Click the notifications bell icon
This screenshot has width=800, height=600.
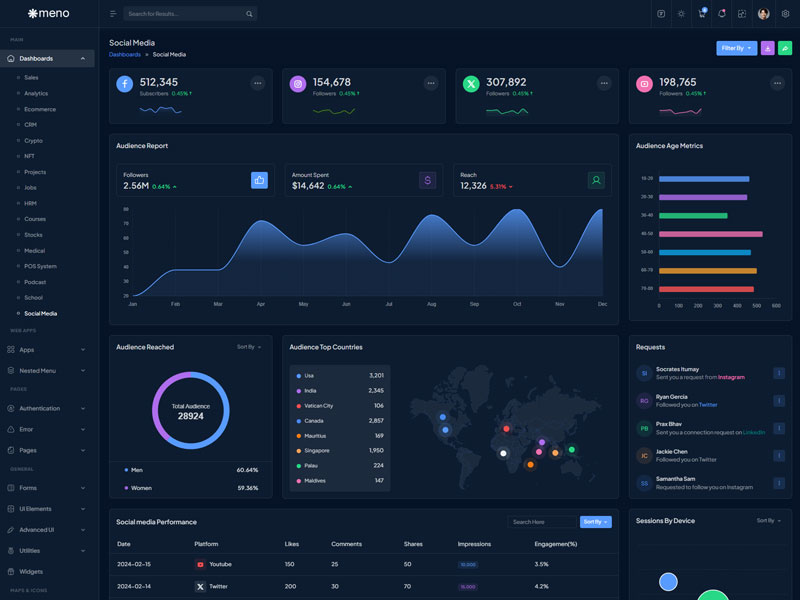(x=721, y=14)
